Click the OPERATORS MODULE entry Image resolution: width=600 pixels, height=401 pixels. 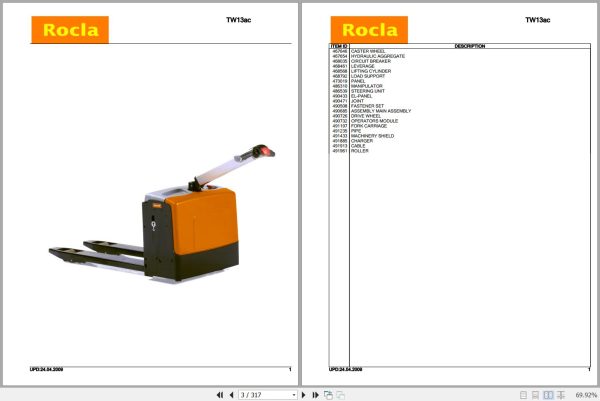(x=375, y=121)
